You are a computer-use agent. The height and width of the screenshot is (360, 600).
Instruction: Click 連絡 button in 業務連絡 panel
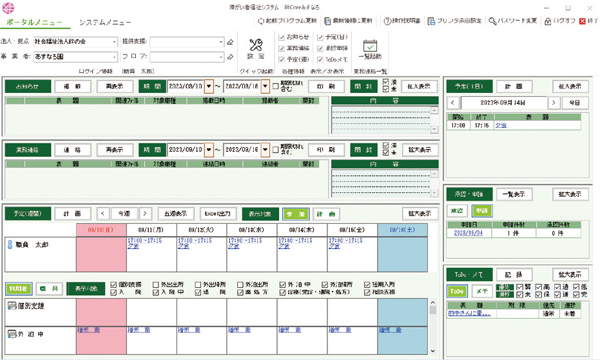click(72, 150)
